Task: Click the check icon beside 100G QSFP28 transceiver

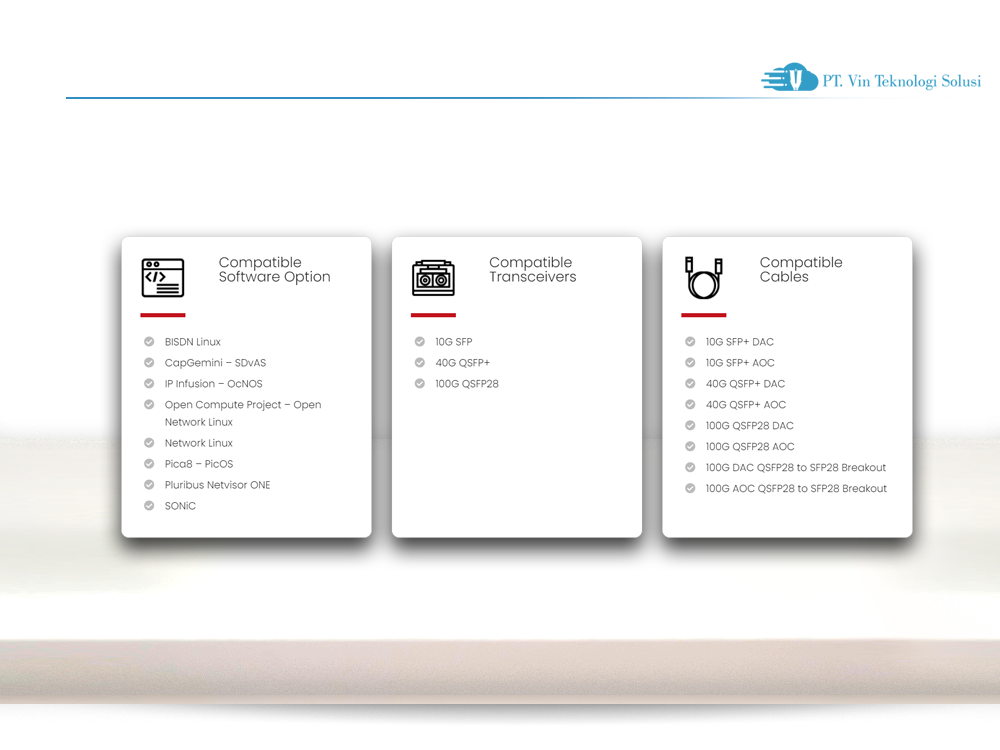Action: click(420, 384)
